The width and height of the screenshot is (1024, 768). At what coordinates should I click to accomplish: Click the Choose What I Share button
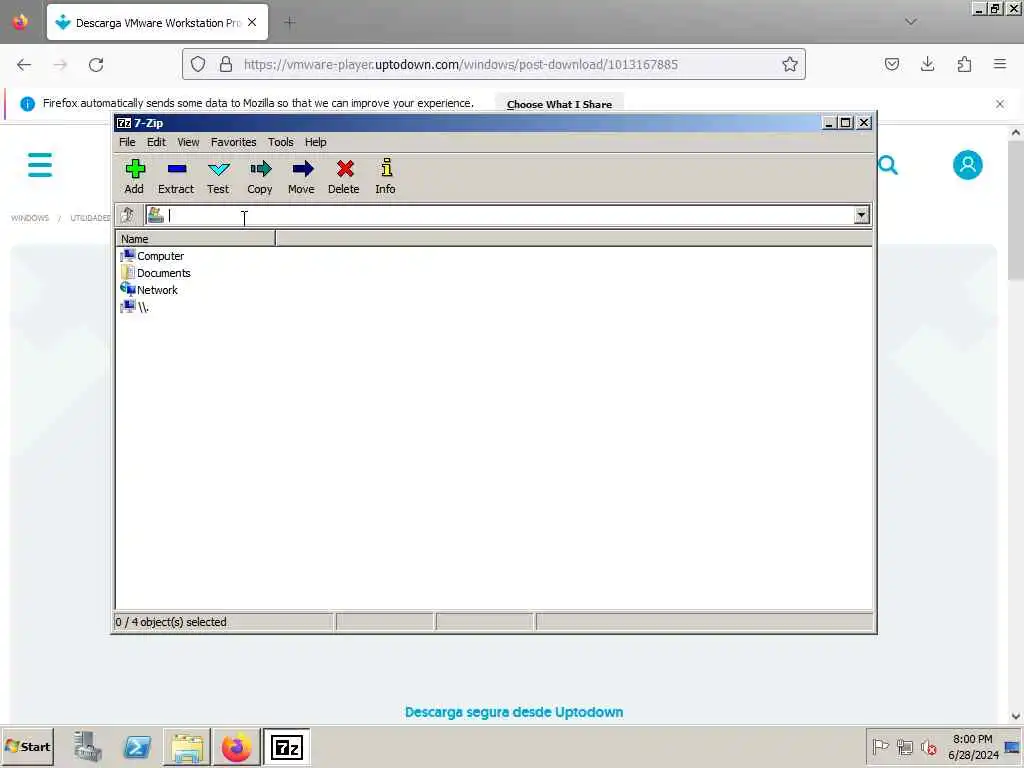(559, 104)
